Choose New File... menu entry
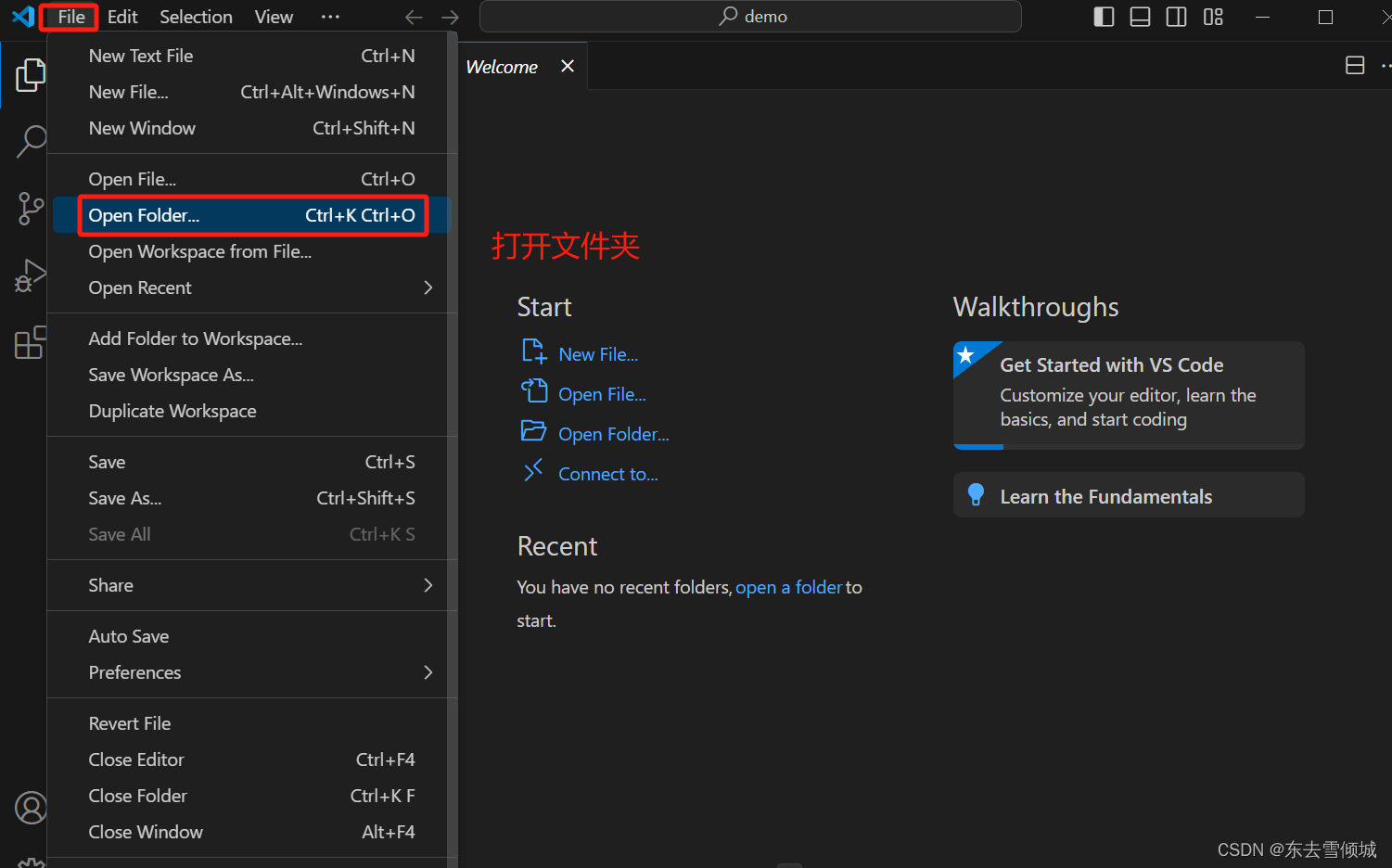 [251, 92]
